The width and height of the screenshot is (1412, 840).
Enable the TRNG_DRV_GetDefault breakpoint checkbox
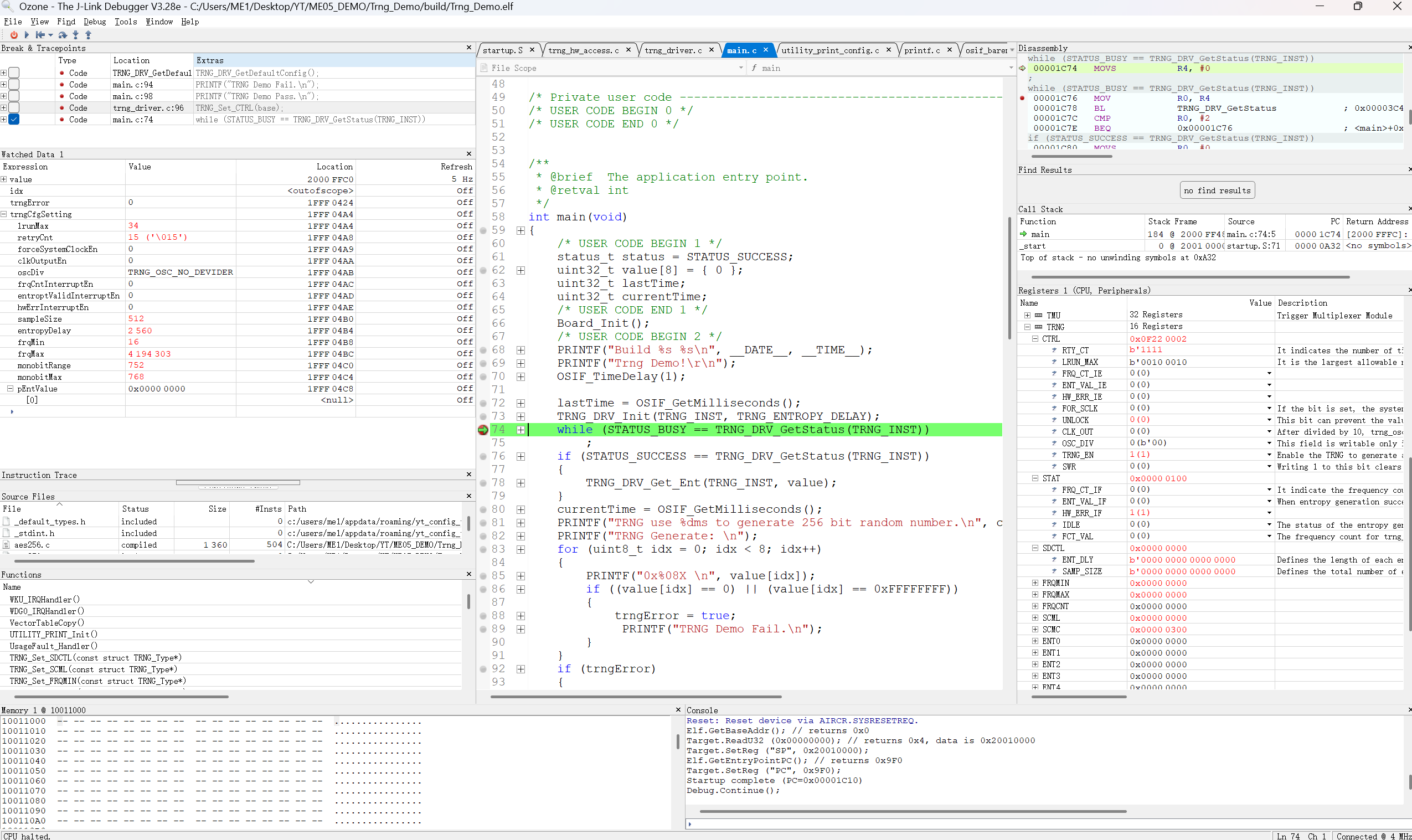pos(14,73)
